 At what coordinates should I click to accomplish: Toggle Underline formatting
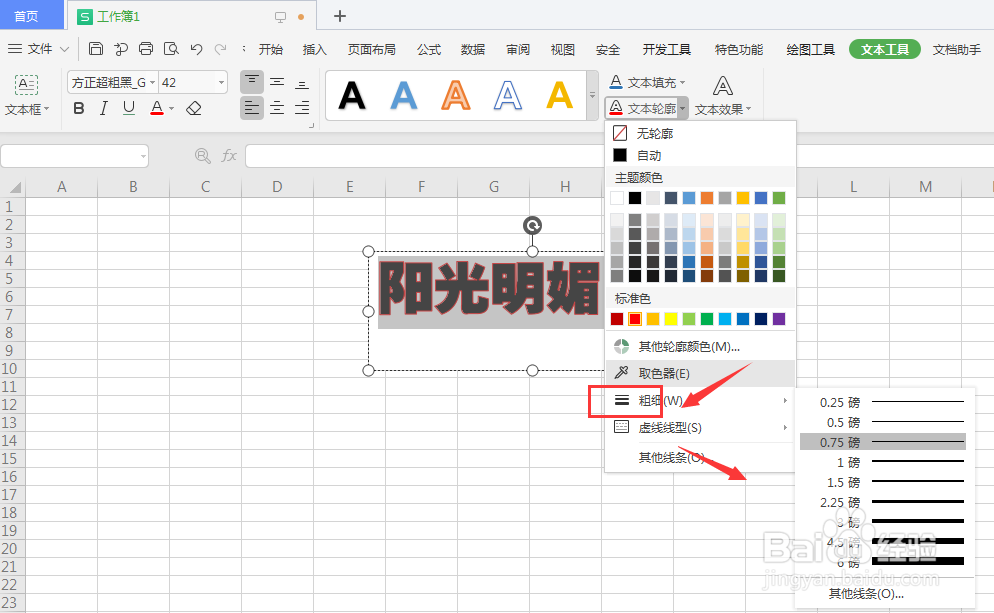(x=129, y=108)
